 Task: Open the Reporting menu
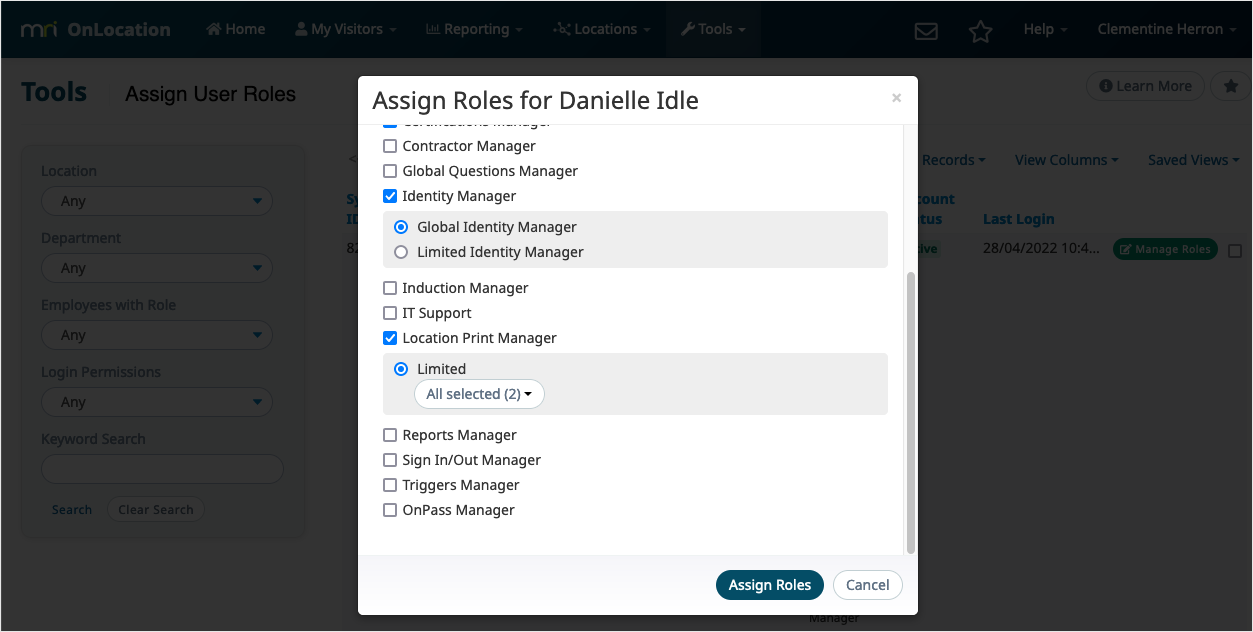tap(474, 29)
